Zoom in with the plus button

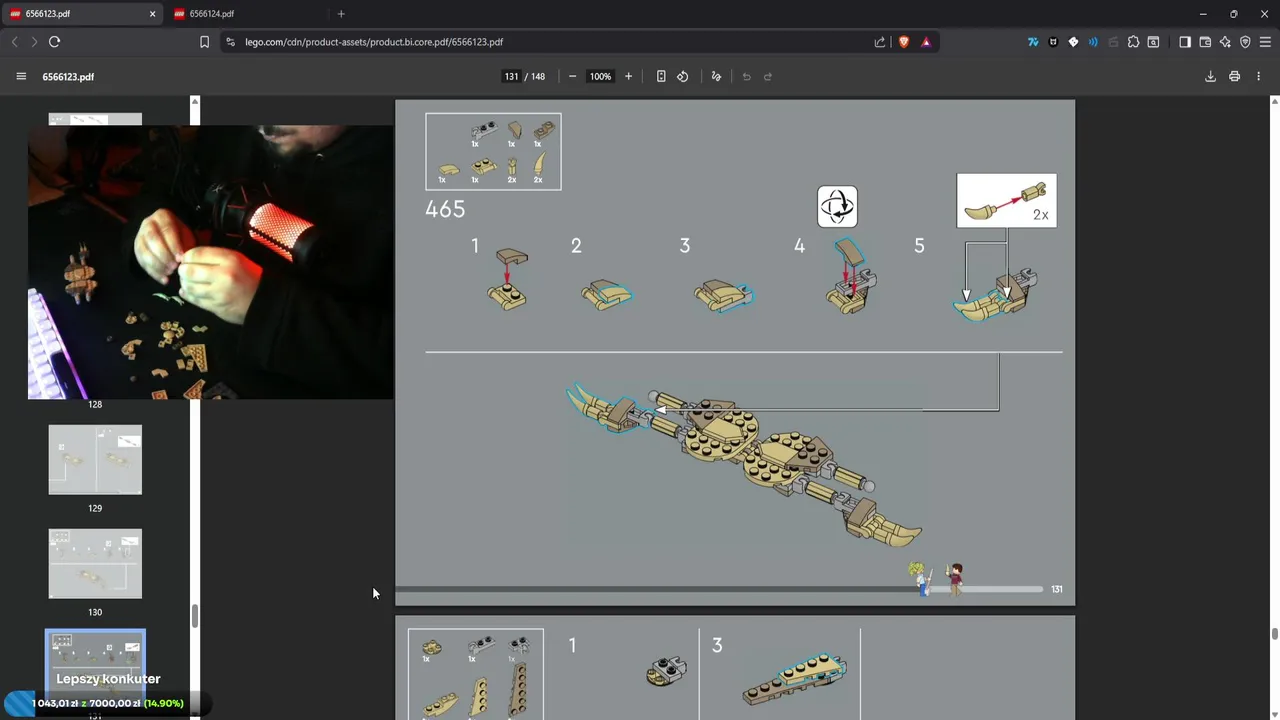pos(628,76)
